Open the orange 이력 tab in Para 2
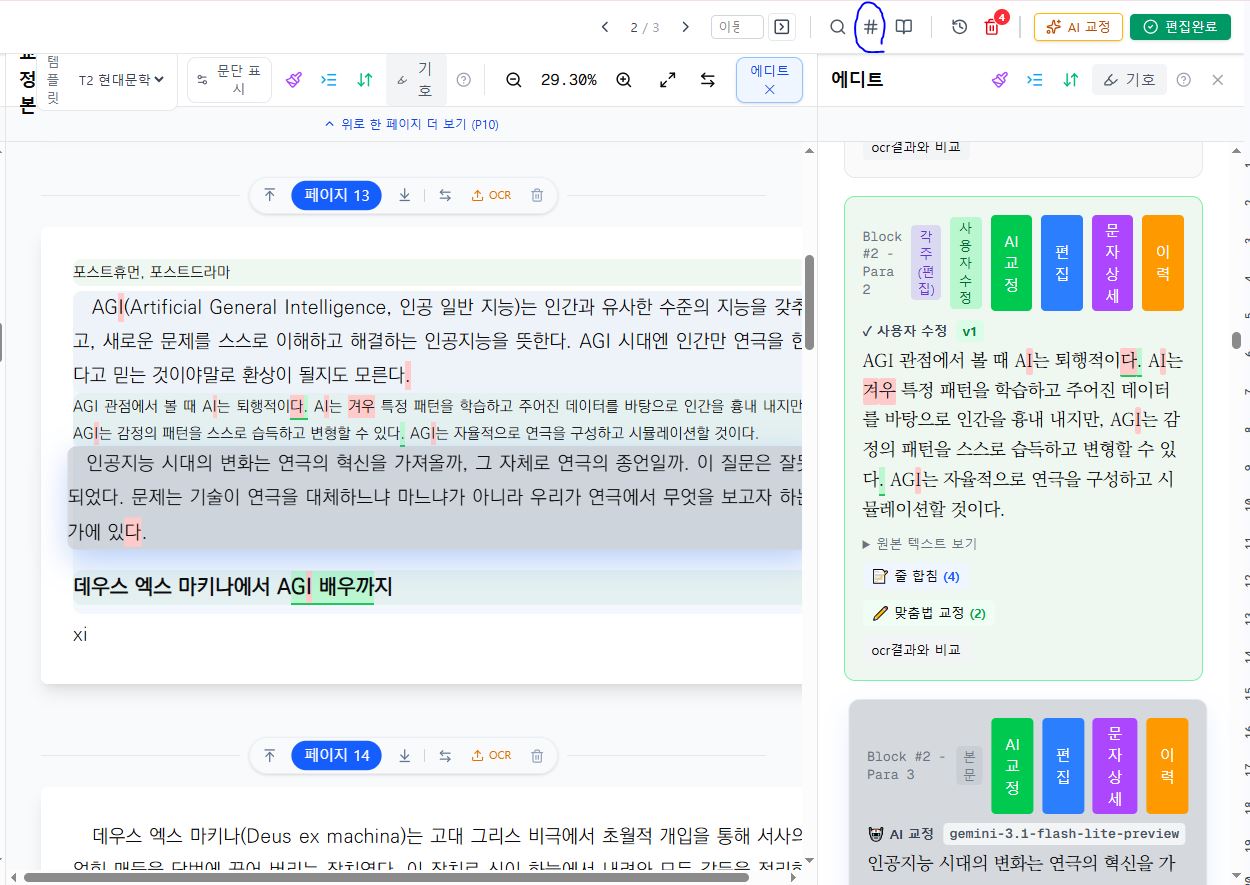The width and height of the screenshot is (1250, 885). tap(1162, 263)
